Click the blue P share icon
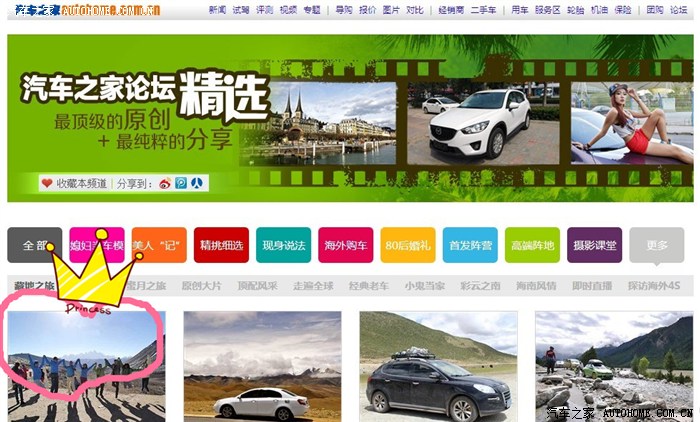Viewport: 700px width, 422px height. (180, 183)
